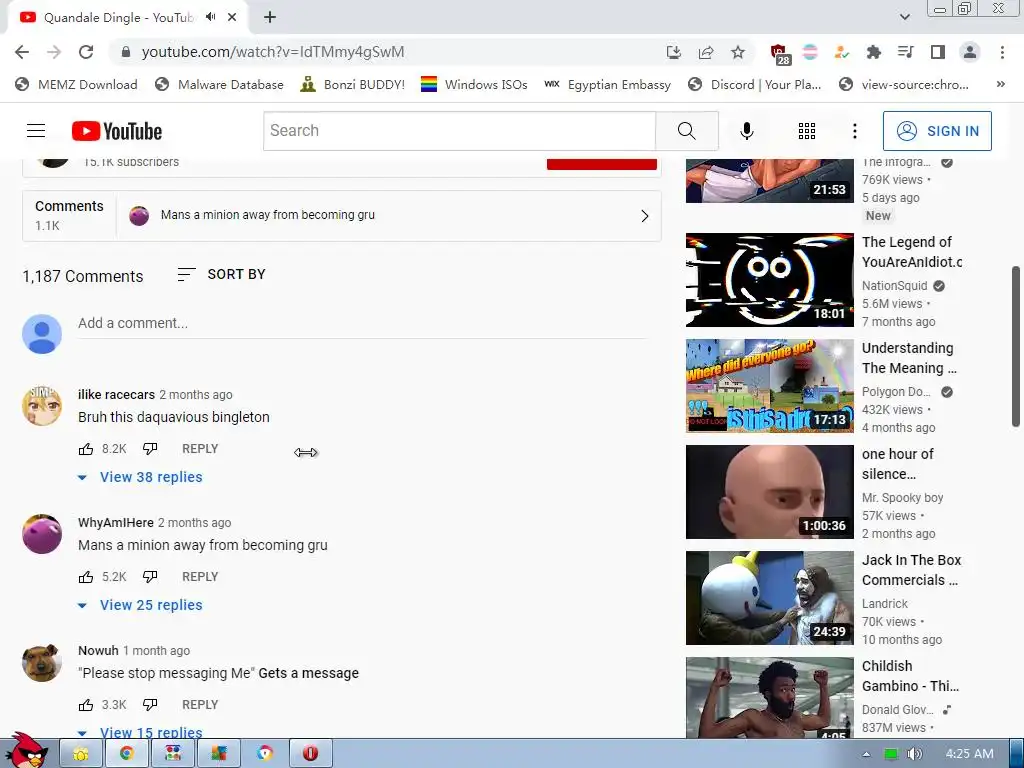Open Jack In The Box Commercials title
Image resolution: width=1024 pixels, height=768 pixels.
click(x=911, y=570)
